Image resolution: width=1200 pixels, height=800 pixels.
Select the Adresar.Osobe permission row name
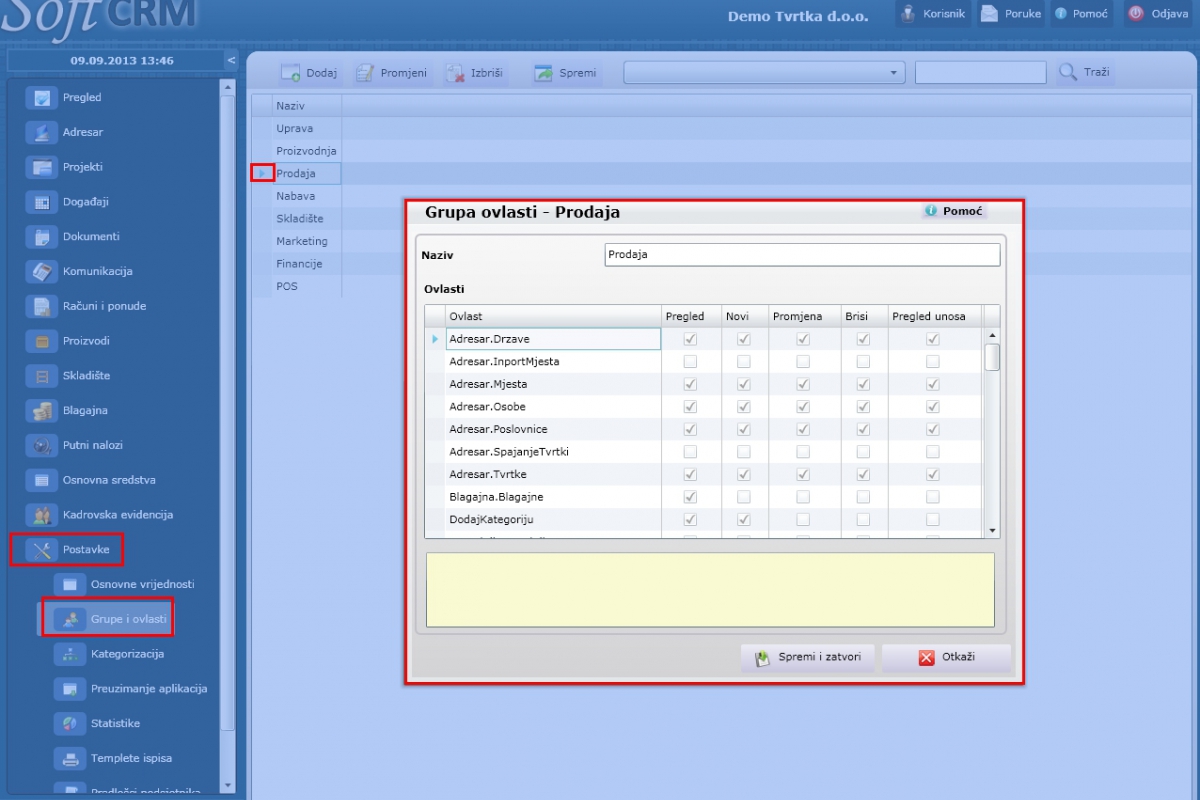coord(553,407)
